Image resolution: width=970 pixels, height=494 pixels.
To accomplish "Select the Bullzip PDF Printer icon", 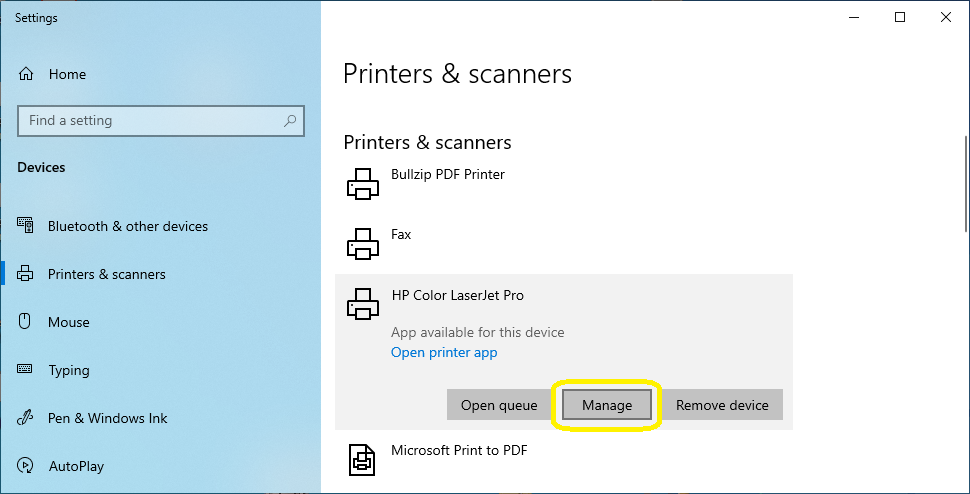I will (363, 183).
